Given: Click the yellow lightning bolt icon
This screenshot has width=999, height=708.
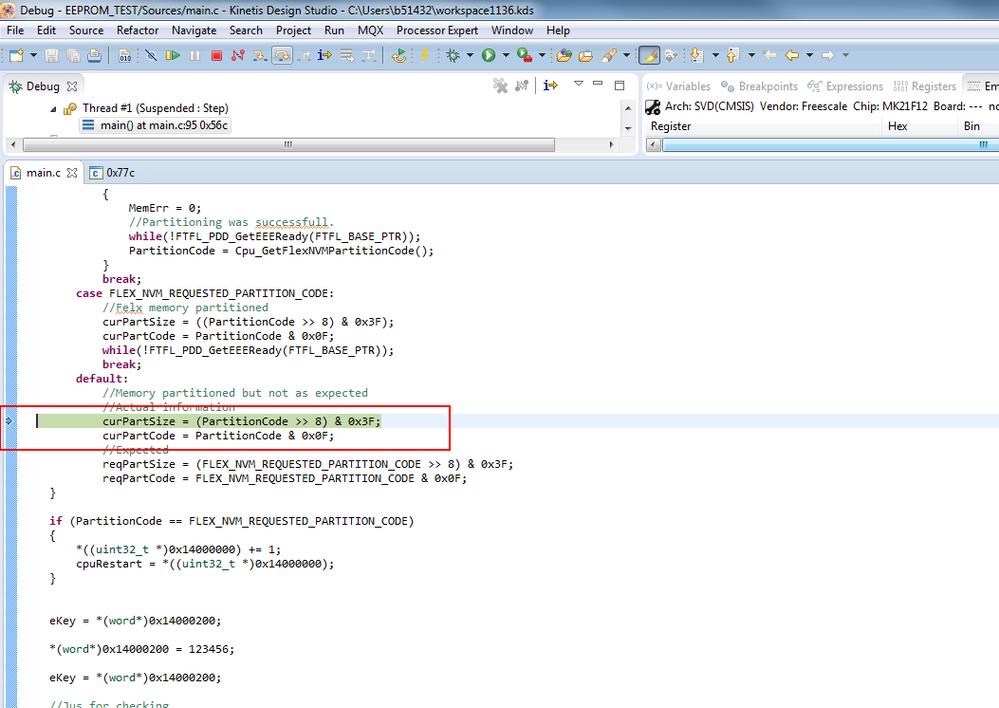Looking at the screenshot, I should [424, 56].
